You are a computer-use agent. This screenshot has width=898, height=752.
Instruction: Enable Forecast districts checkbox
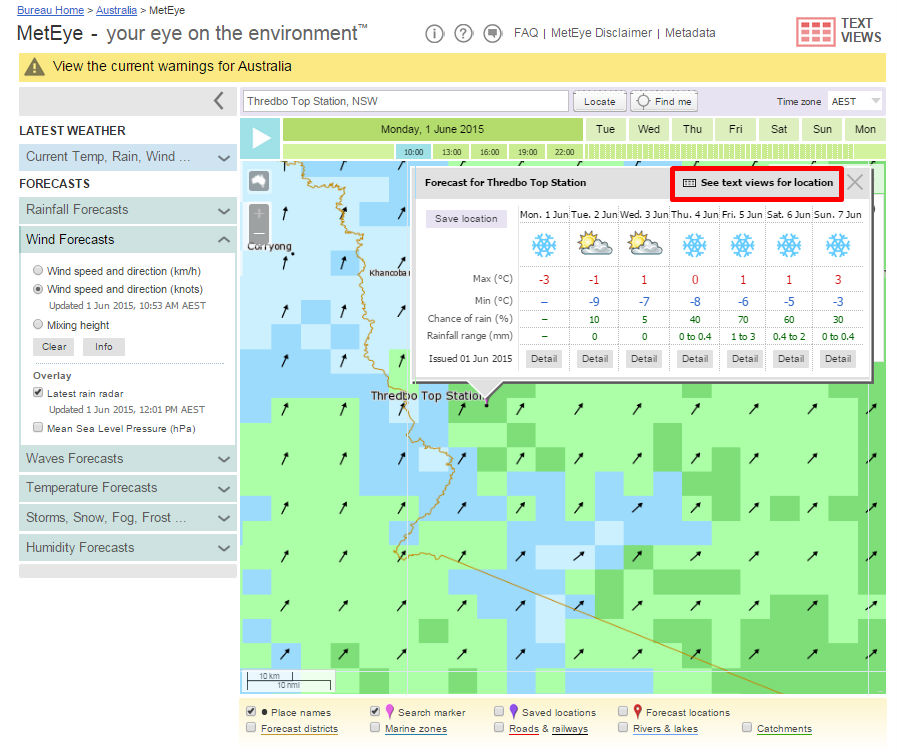coord(251,727)
